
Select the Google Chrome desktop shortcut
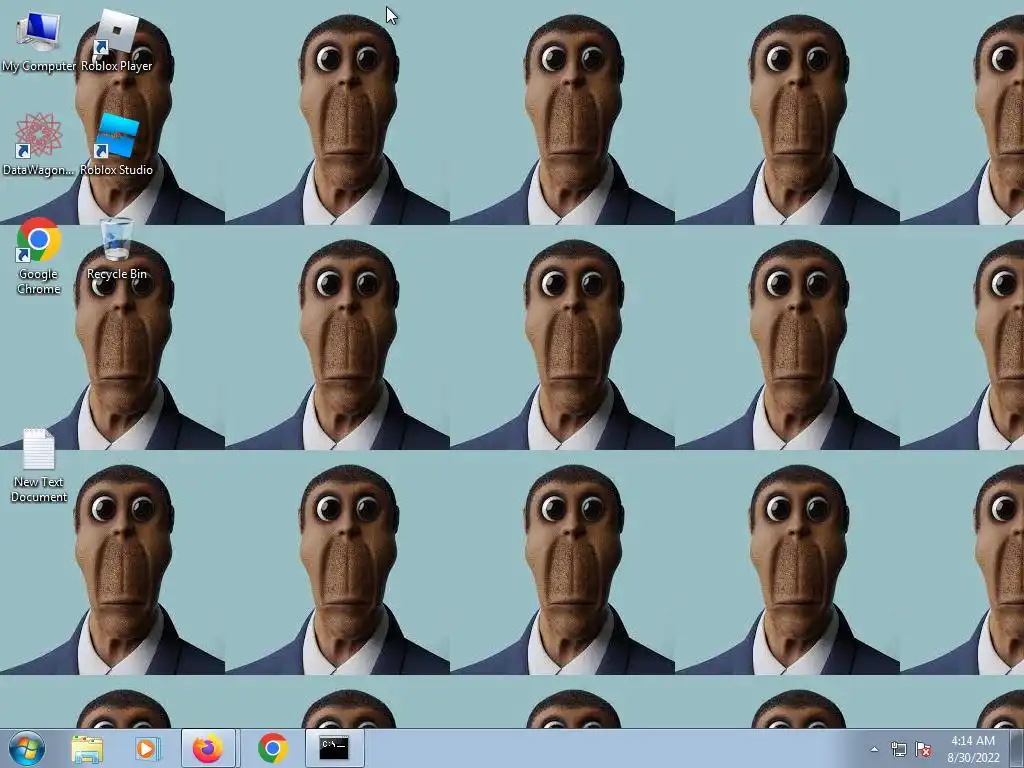tap(39, 255)
